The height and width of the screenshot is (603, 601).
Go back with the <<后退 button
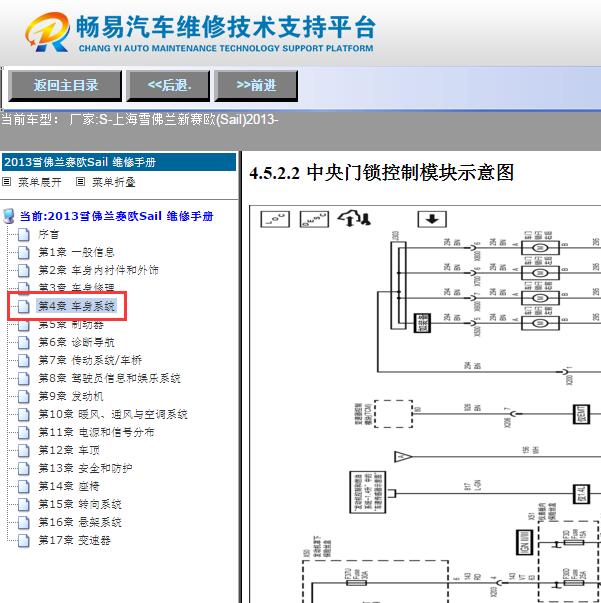(168, 85)
